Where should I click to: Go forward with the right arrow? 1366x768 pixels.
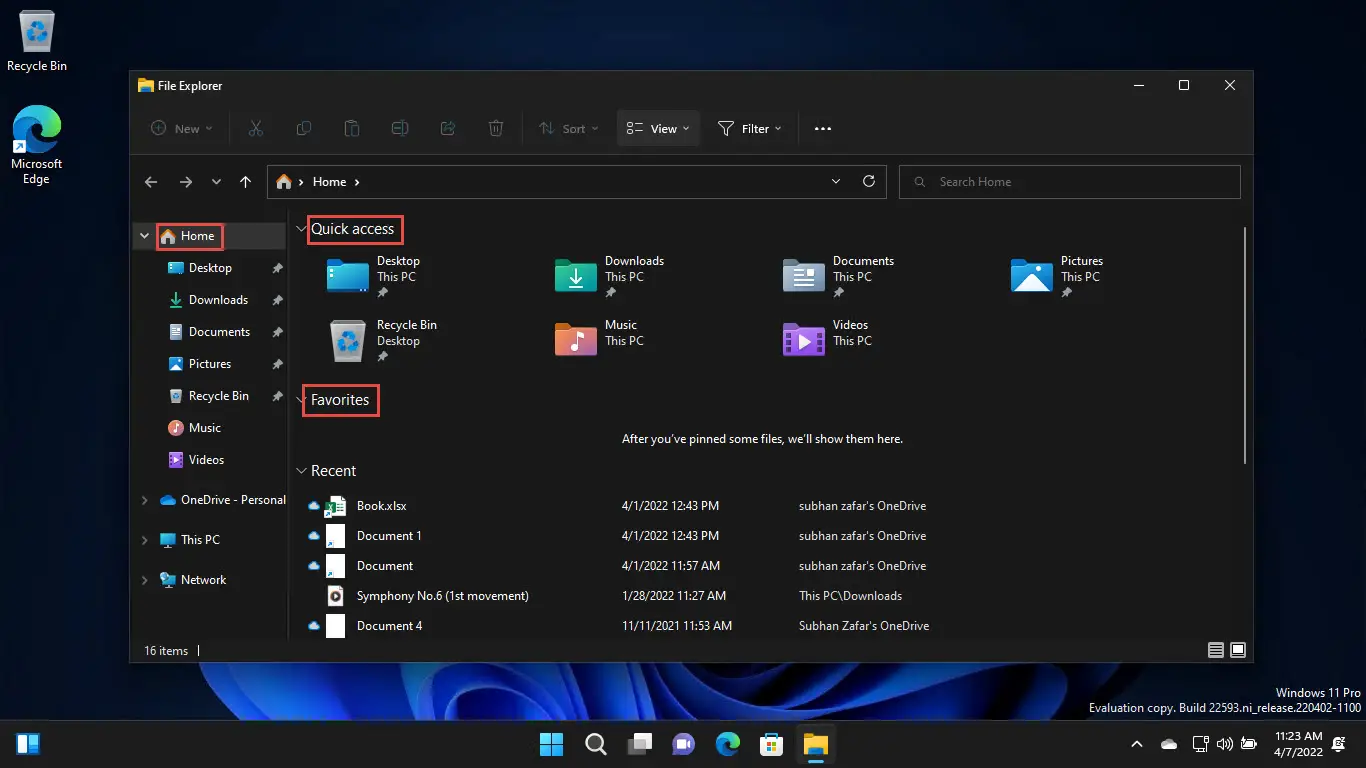(185, 182)
